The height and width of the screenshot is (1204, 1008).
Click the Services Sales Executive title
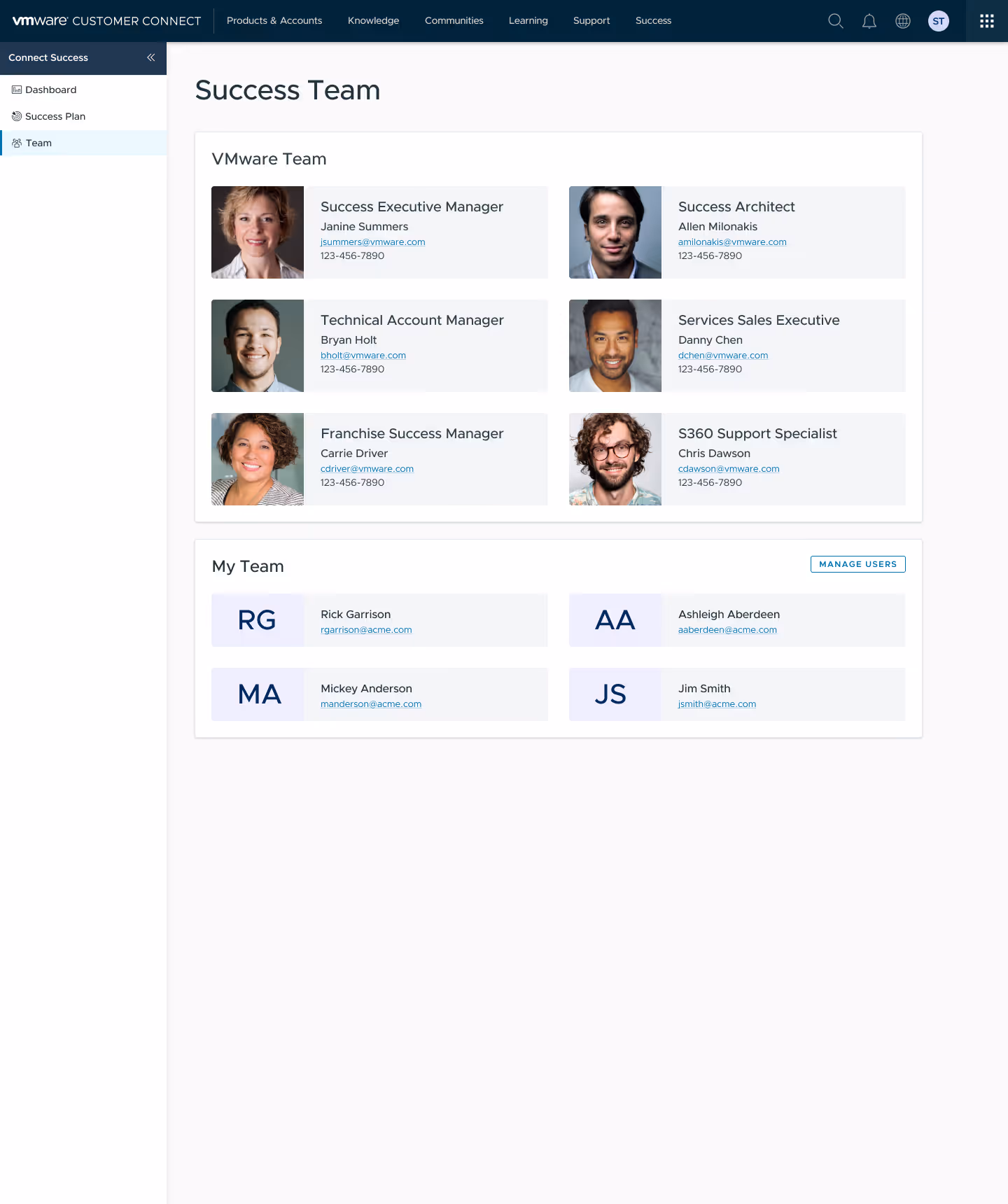click(x=759, y=320)
